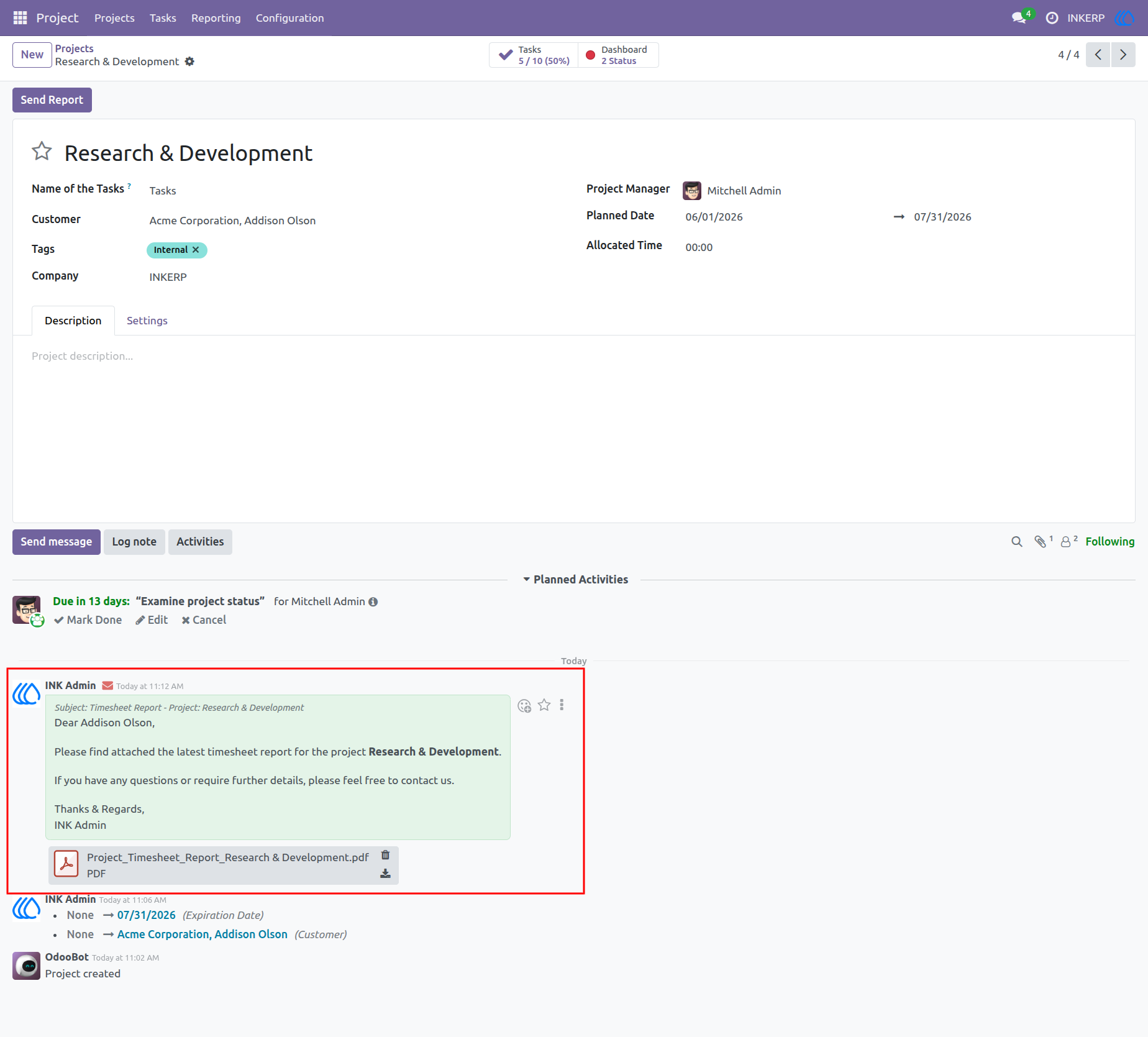Click Send Report button
Image resolution: width=1148 pixels, height=1037 pixels.
[52, 100]
